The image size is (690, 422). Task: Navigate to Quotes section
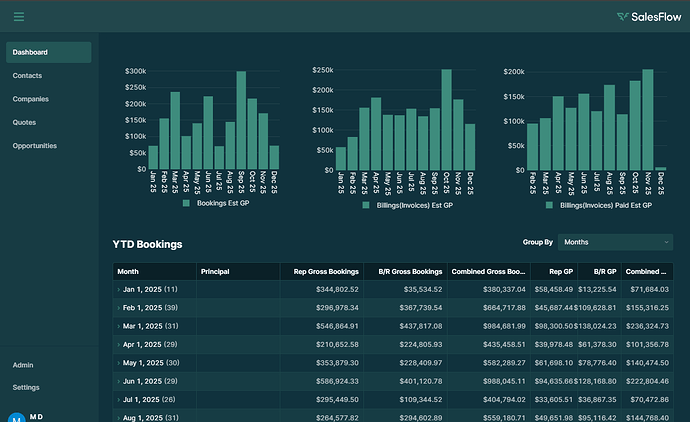pyautogui.click(x=25, y=122)
